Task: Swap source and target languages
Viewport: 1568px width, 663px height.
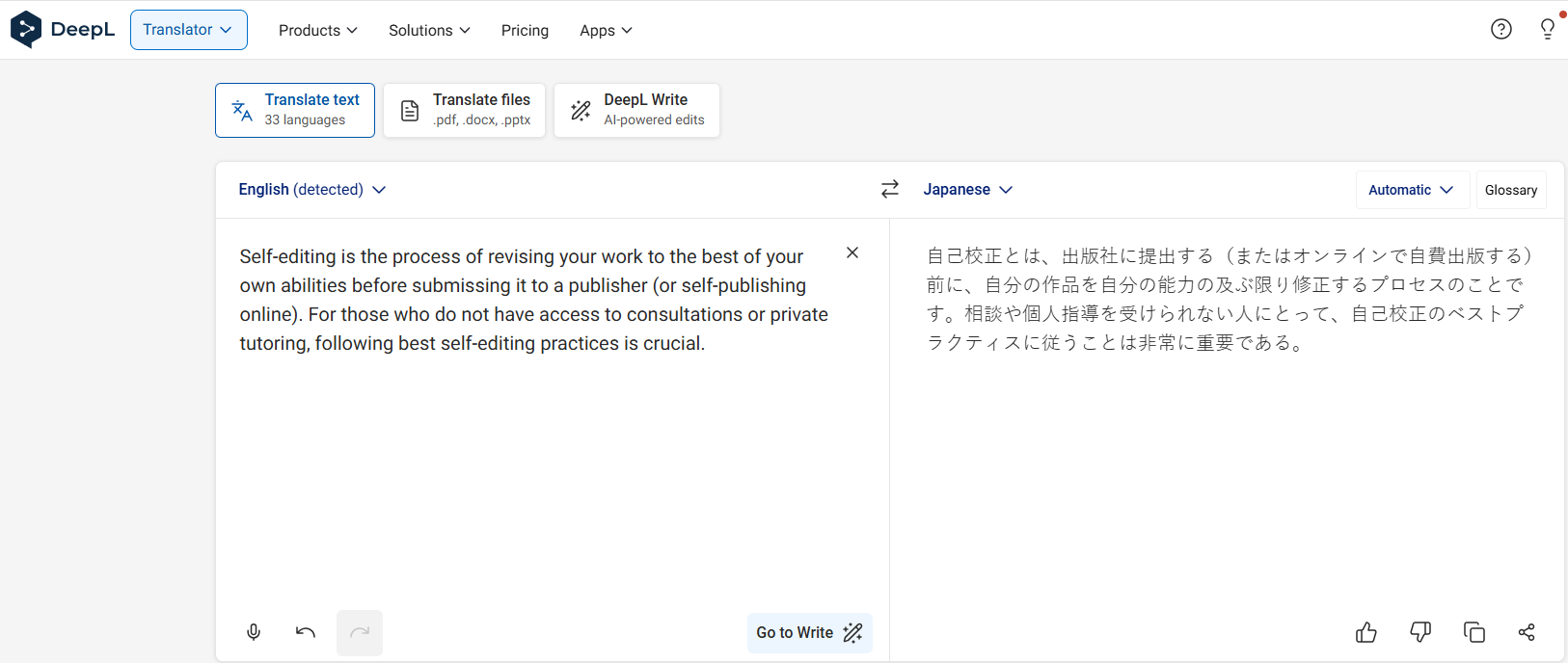Action: [890, 189]
